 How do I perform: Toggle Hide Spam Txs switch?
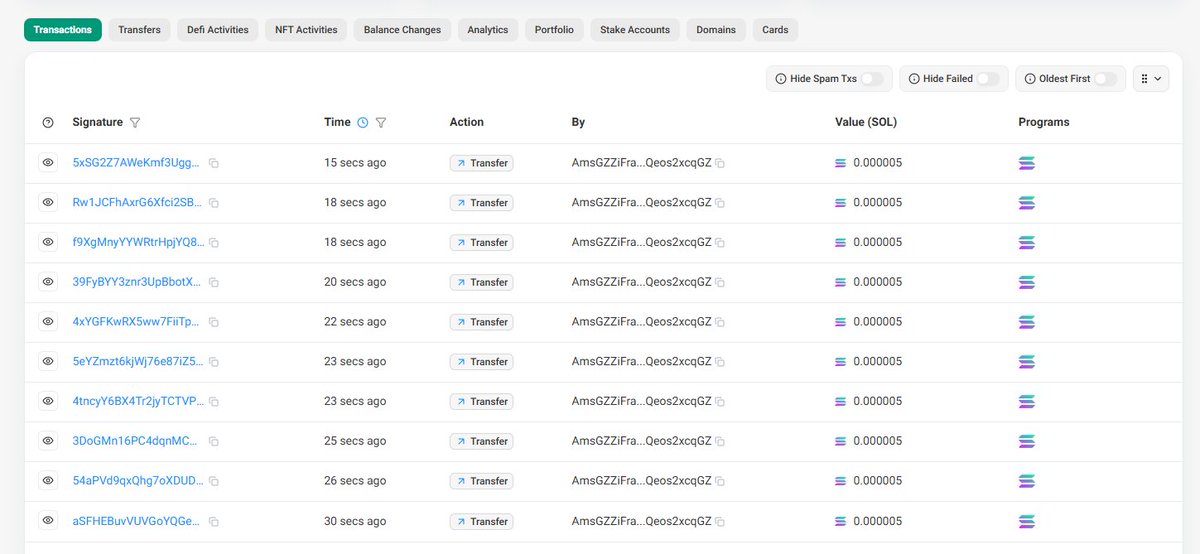(872, 79)
